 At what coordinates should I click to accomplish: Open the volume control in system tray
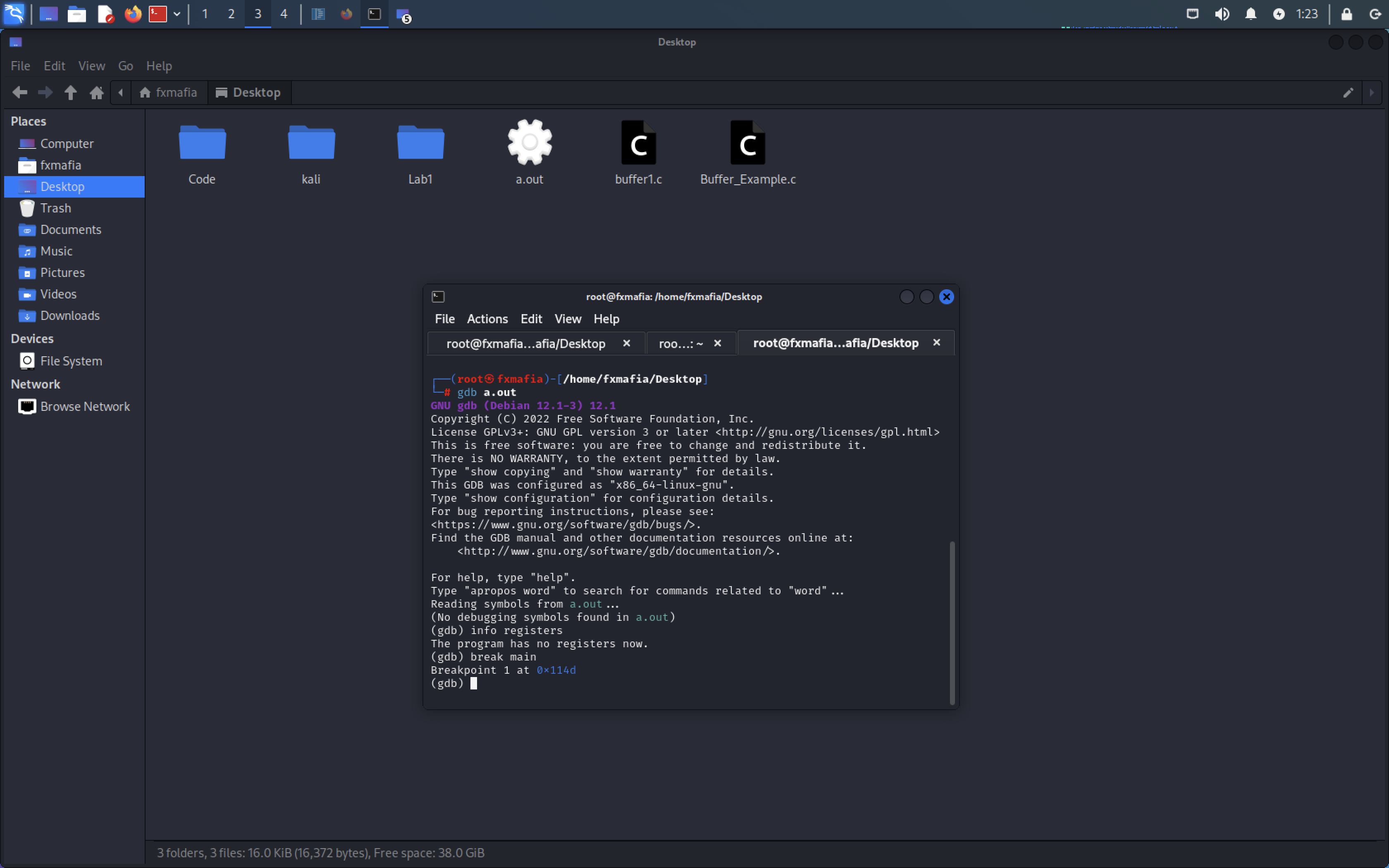1222,14
